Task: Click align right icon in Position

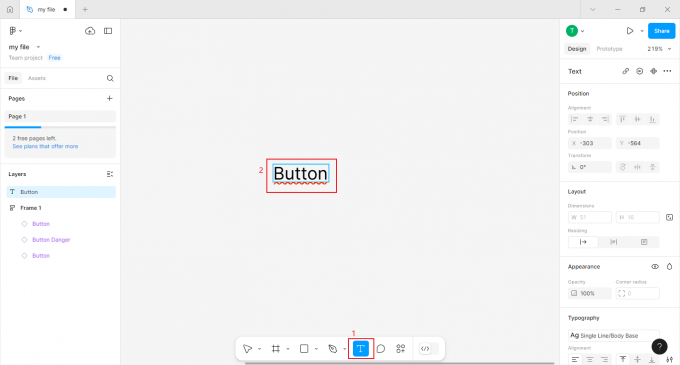Action: click(x=605, y=119)
